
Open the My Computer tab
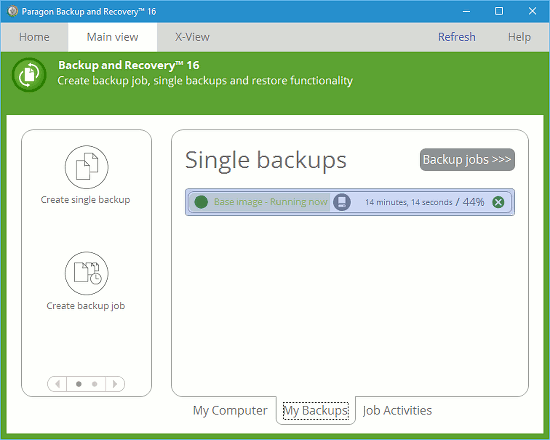coord(230,411)
